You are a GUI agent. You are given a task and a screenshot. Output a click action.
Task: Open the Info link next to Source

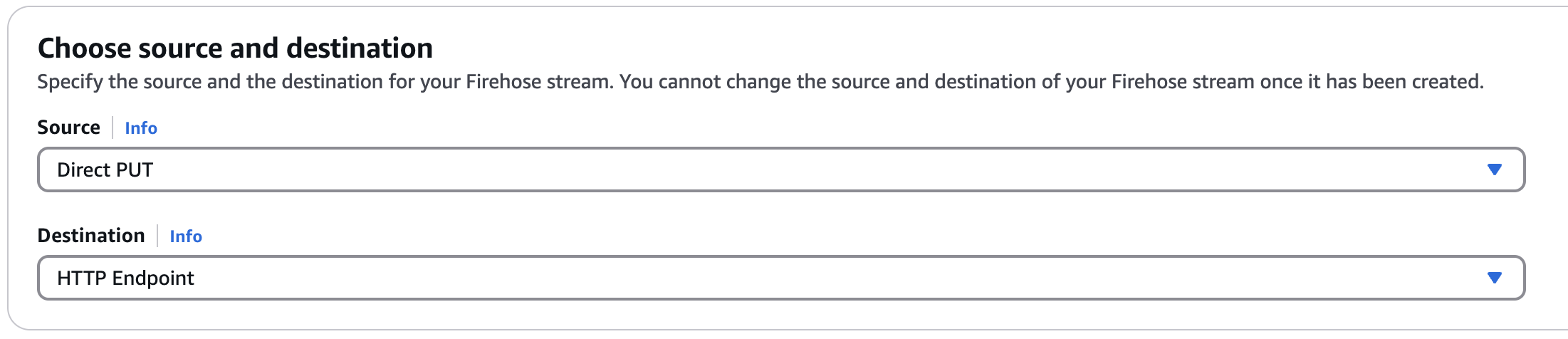(141, 128)
